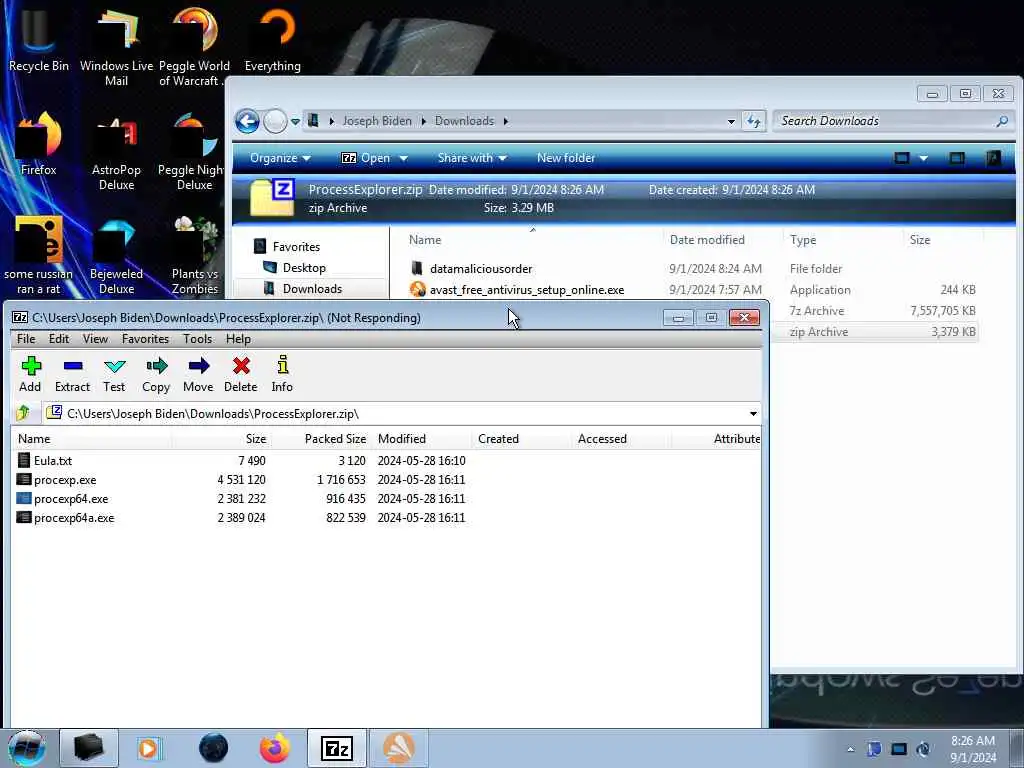Screen dimensions: 1024x768
Task: Expand the Open with dropdown arrow
Action: click(x=404, y=158)
